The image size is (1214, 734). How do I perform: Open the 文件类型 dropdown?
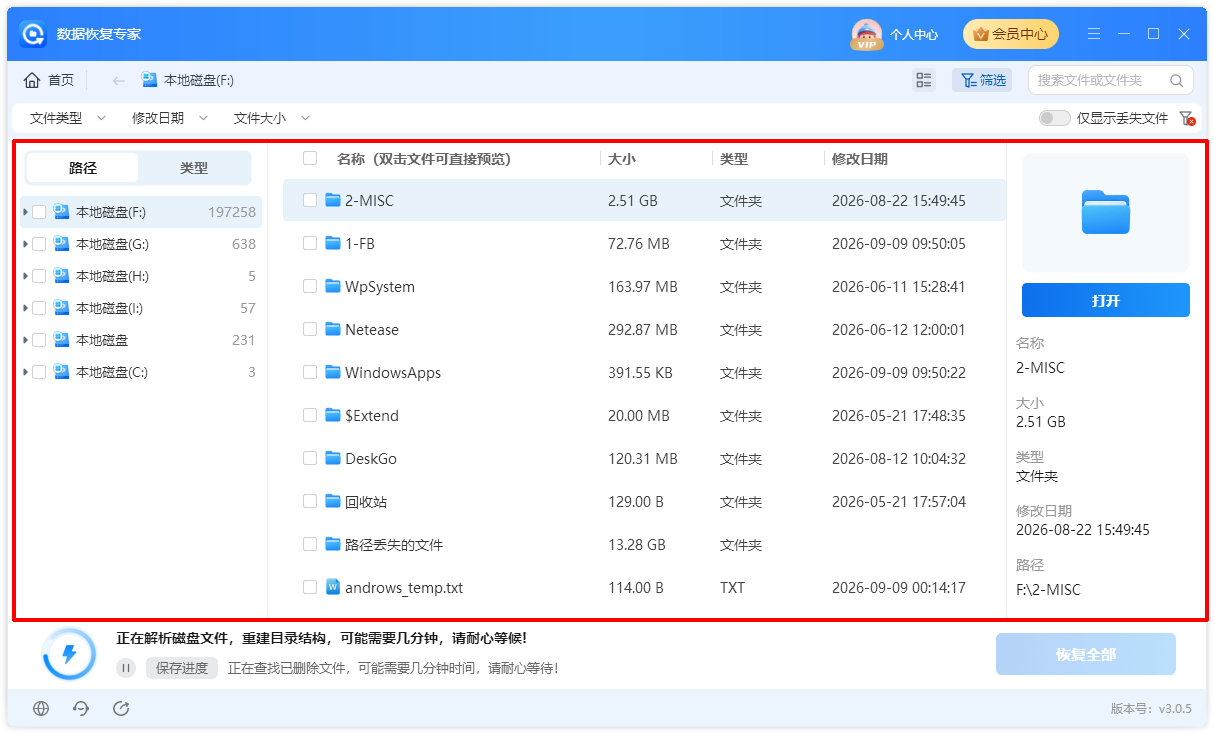pos(68,118)
